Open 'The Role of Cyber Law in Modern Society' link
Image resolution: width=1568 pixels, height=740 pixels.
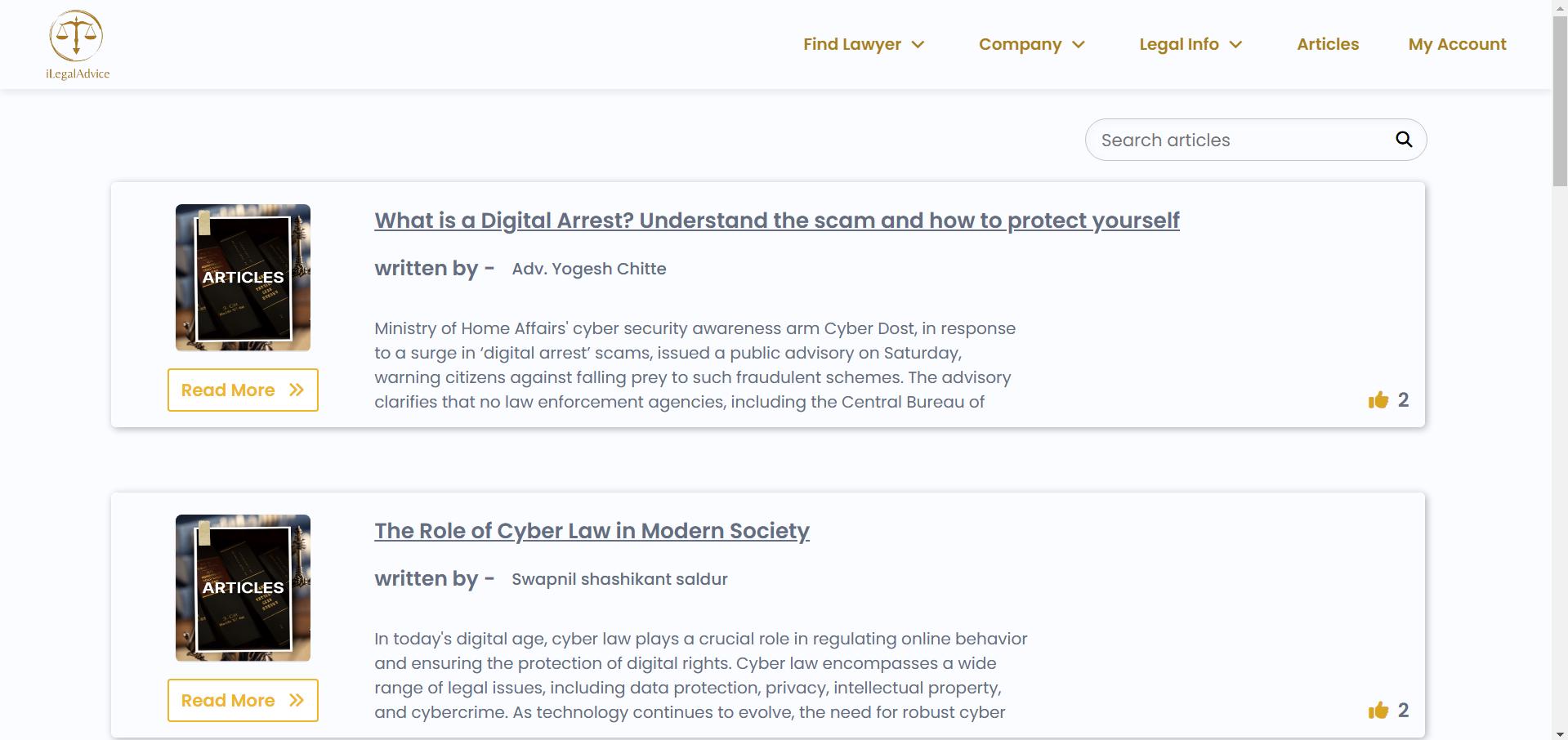point(592,531)
